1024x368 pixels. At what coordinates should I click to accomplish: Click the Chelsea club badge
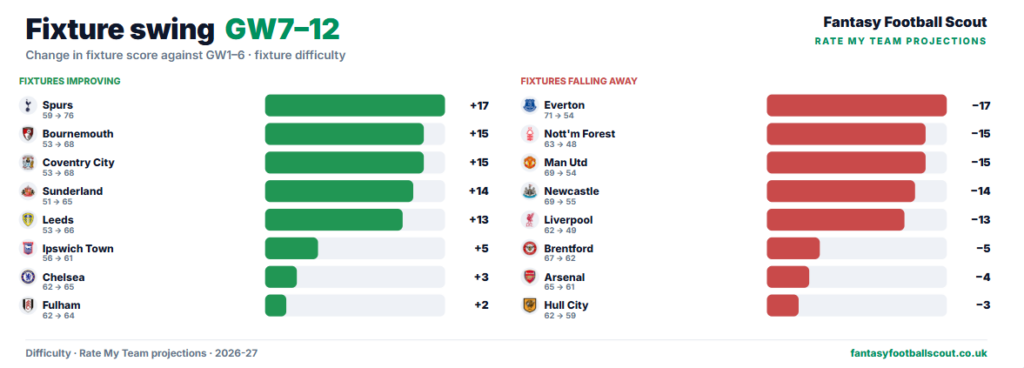click(27, 277)
